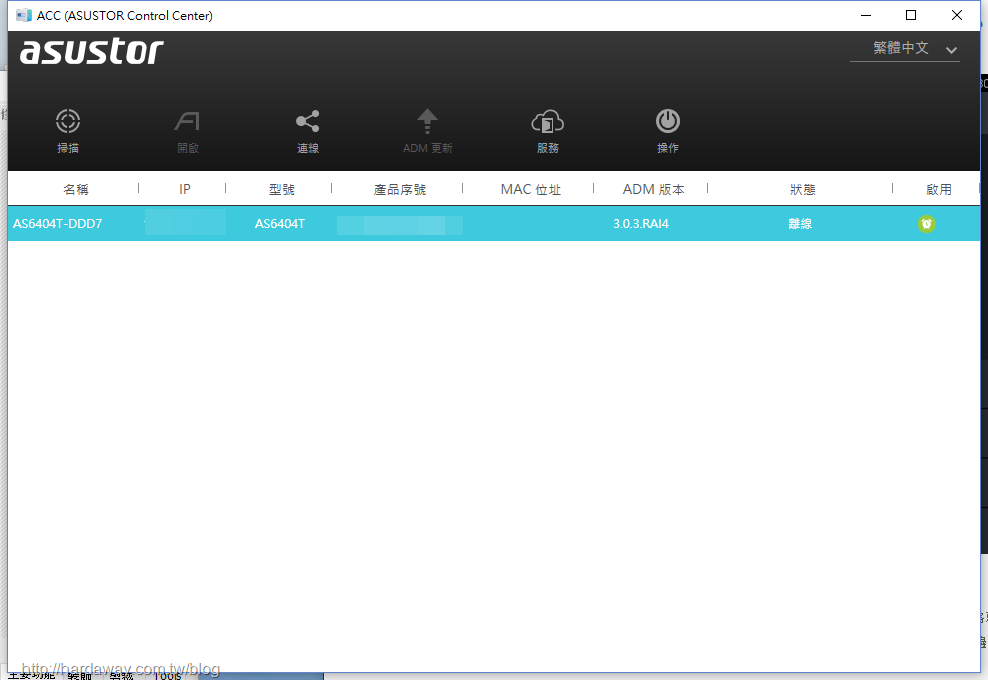The width and height of the screenshot is (988, 680).
Task: Click the Connect (連線) share icon
Action: [x=307, y=121]
